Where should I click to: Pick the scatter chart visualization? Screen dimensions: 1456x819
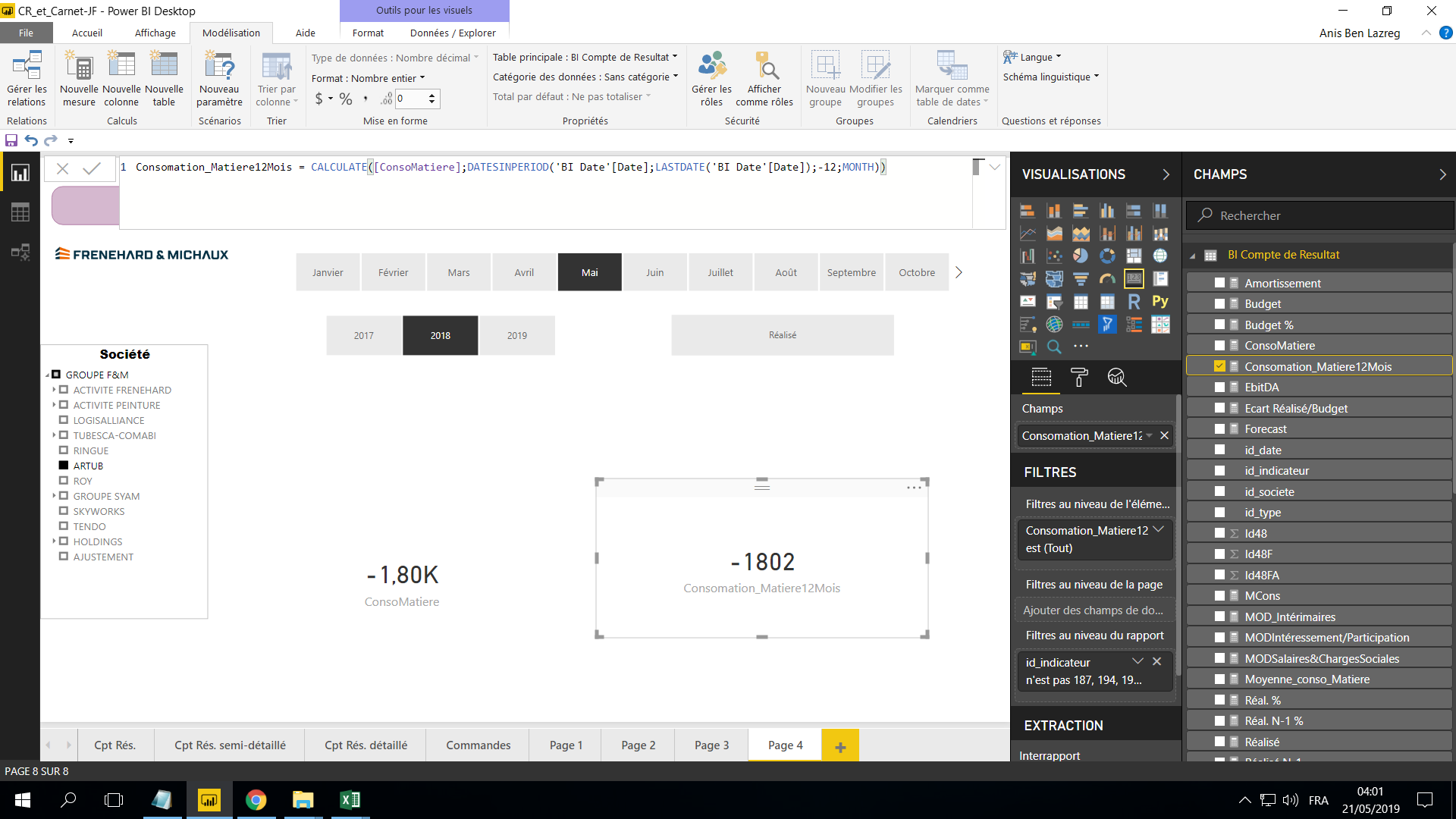pyautogui.click(x=1054, y=256)
